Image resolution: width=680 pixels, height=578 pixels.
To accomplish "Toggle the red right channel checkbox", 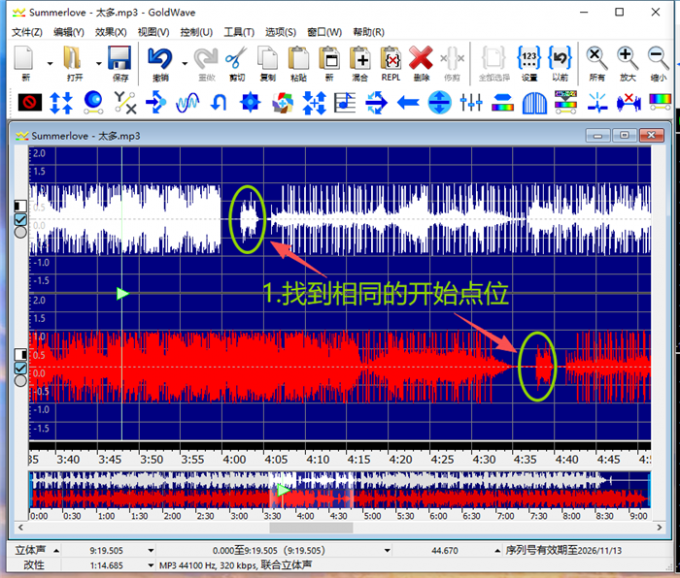I will [20, 368].
